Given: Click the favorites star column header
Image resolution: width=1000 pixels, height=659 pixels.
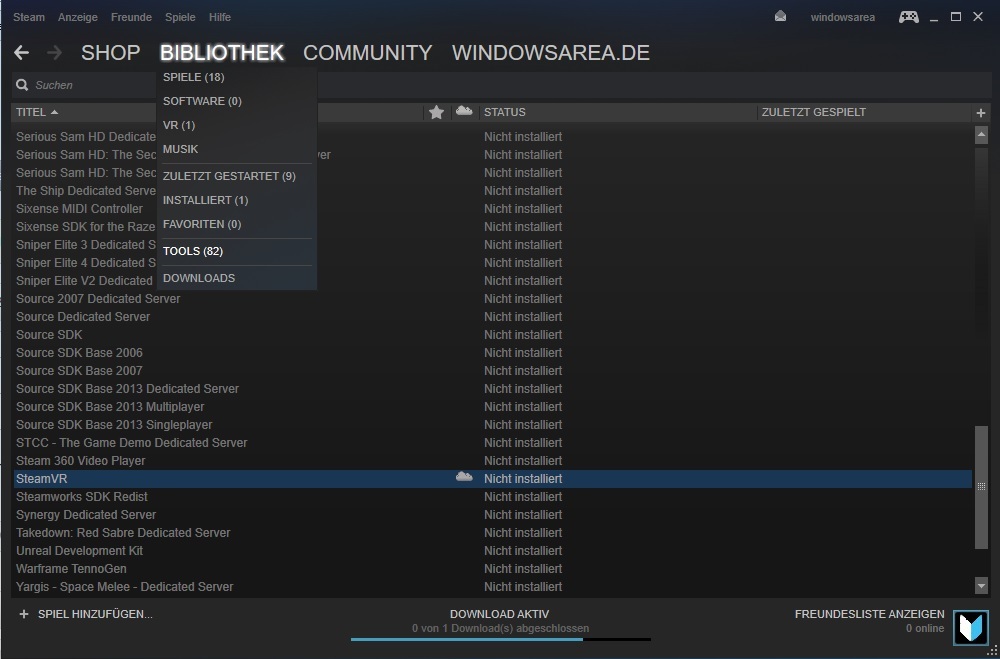Looking at the screenshot, I should (436, 112).
